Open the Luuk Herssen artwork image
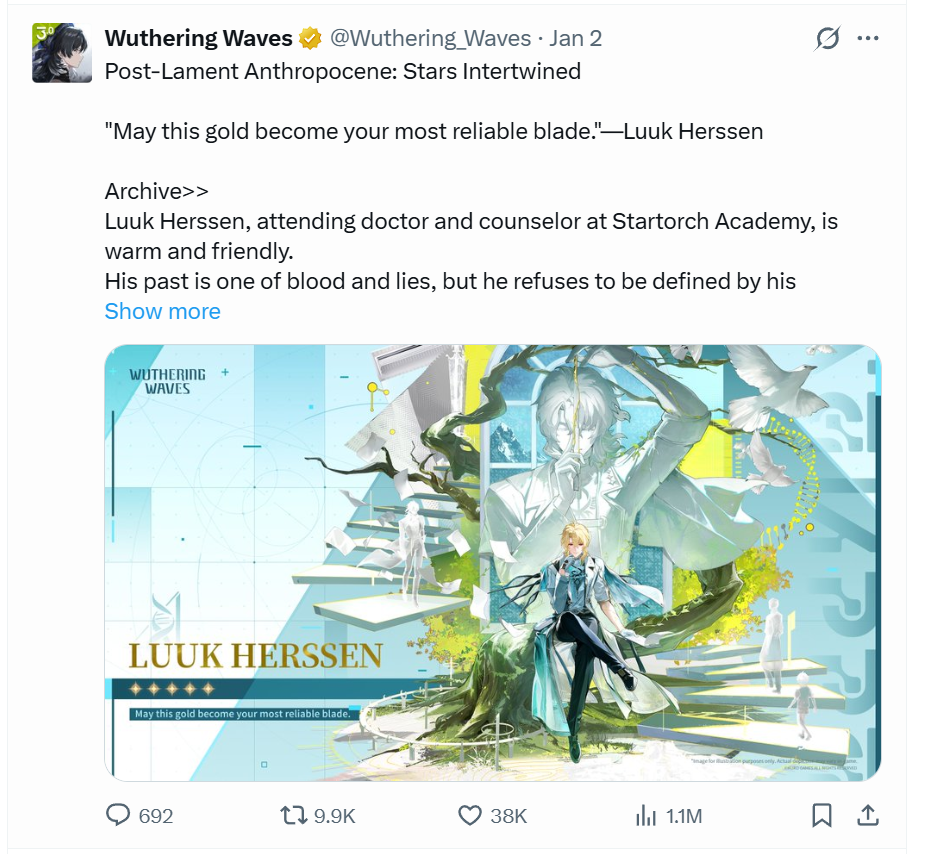941x854 pixels. pos(493,563)
